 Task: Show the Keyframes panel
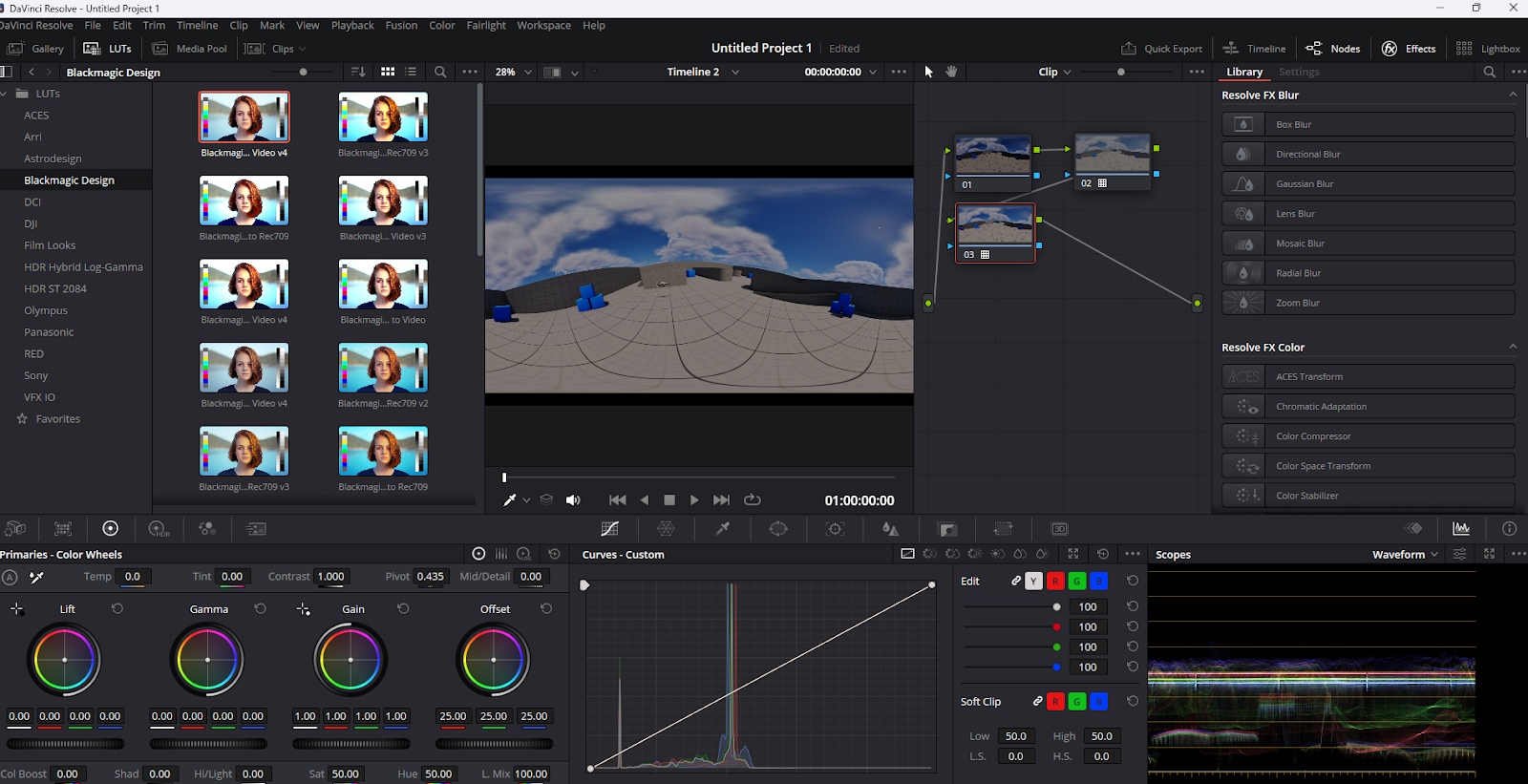1413,529
